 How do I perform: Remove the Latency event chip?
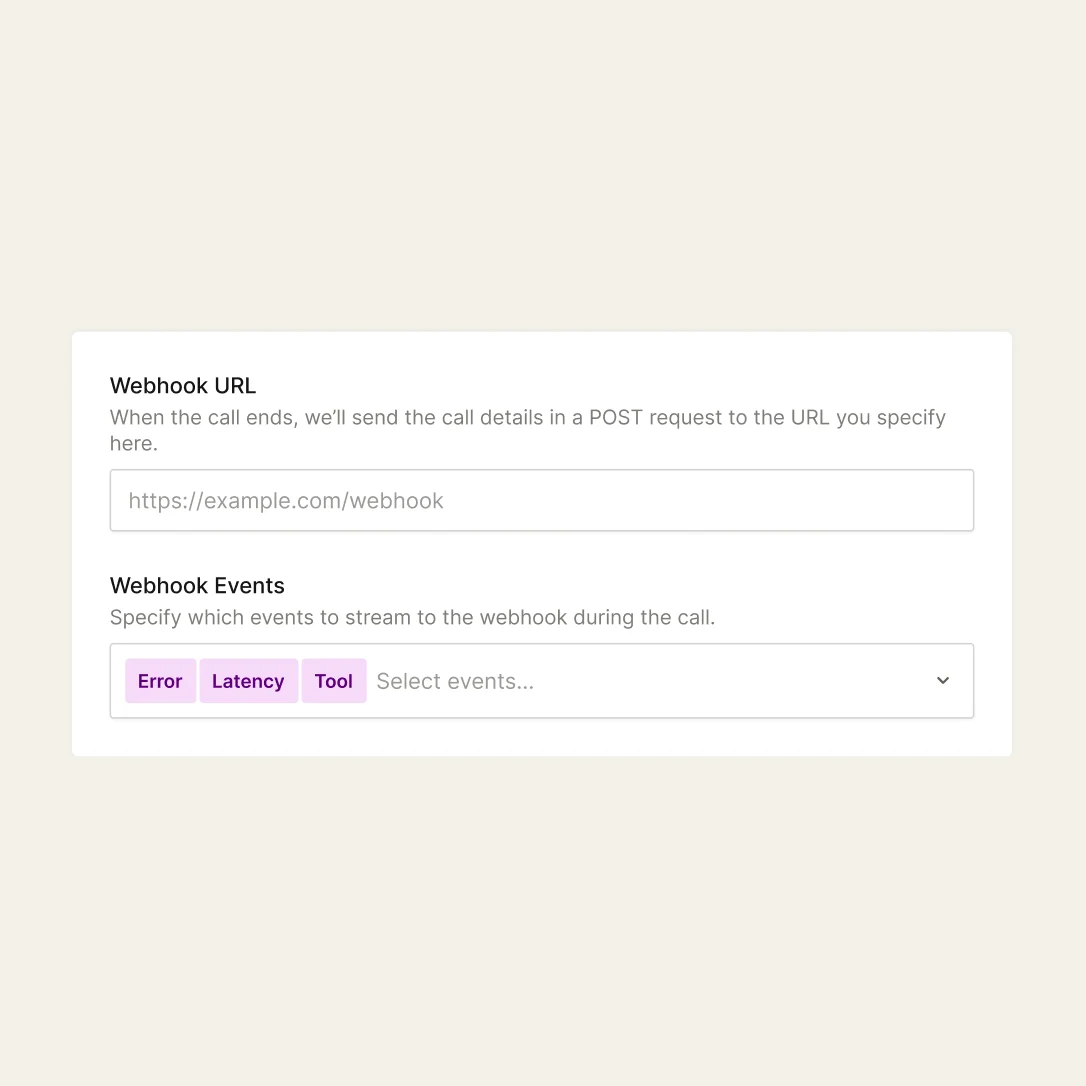[248, 681]
